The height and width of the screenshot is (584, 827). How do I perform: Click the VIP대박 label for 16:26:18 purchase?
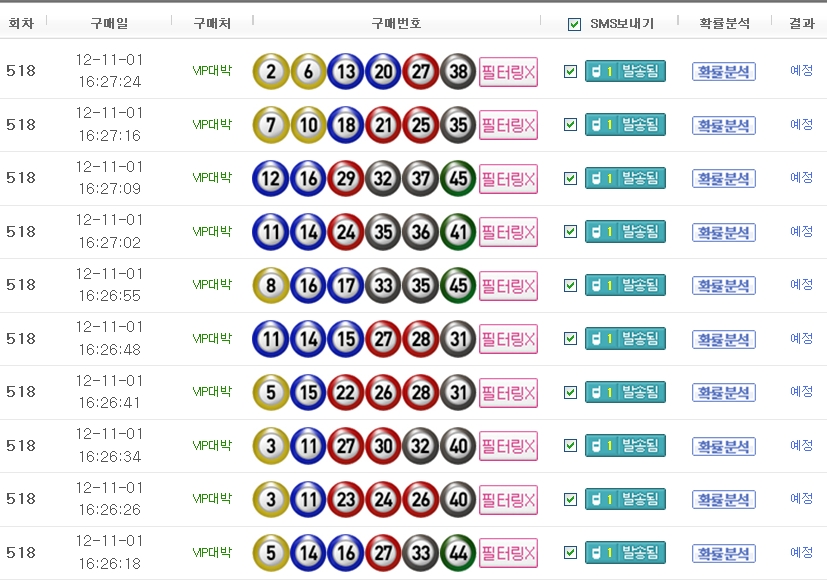pos(212,551)
